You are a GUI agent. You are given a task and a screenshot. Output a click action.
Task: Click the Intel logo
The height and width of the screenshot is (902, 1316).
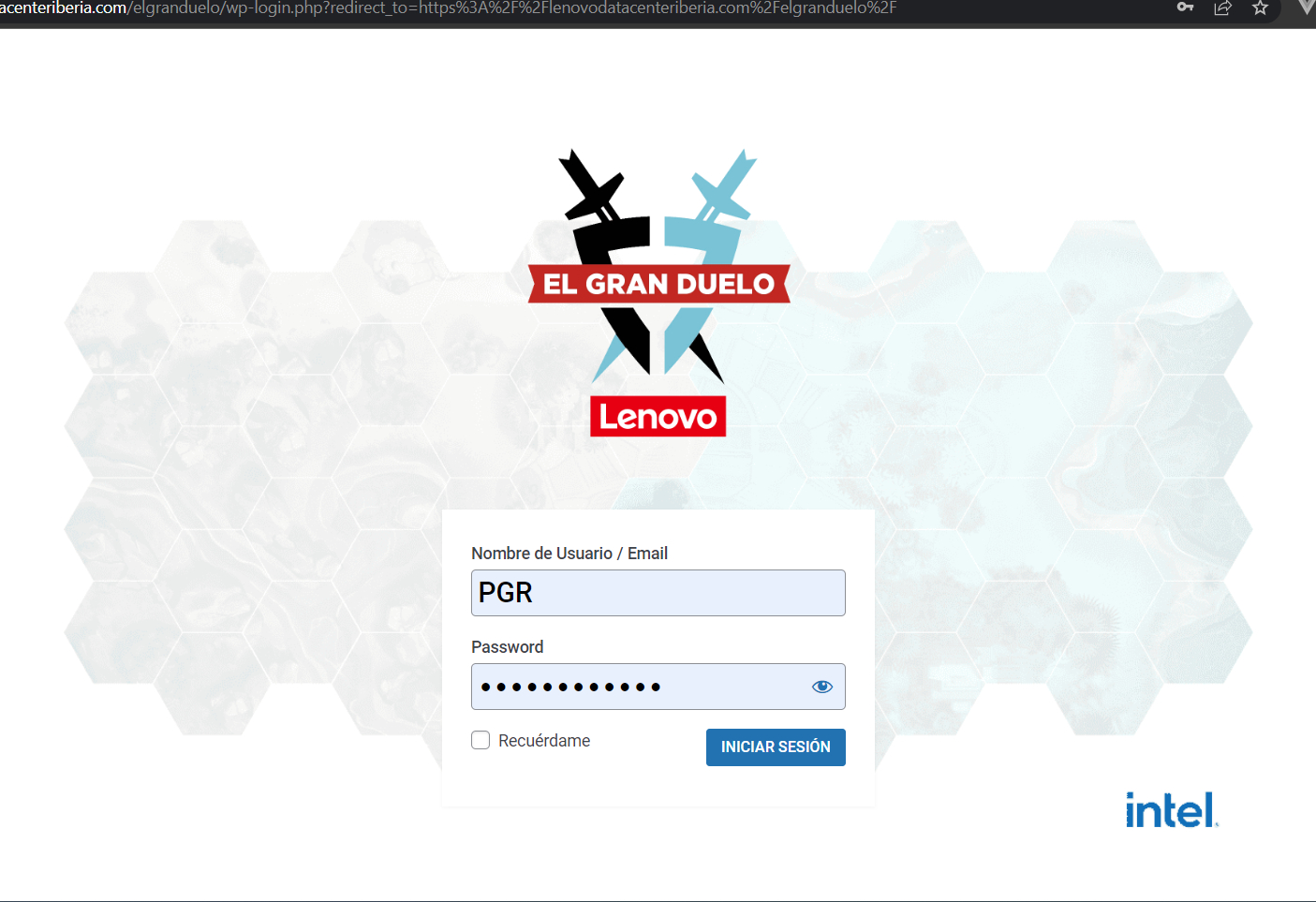point(1172,810)
